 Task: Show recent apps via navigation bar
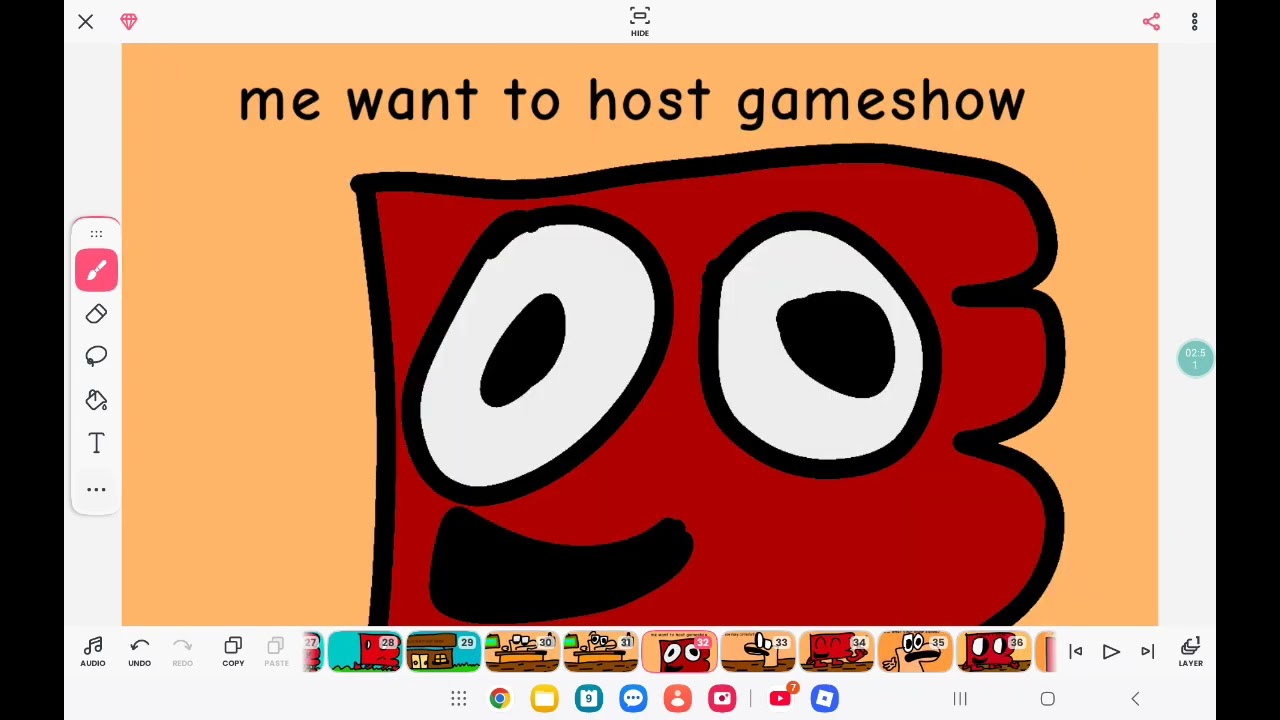(960, 699)
